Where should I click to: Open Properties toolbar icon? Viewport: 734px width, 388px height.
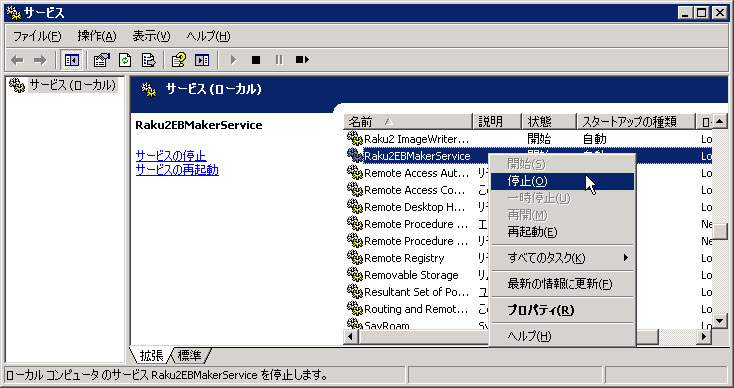coord(102,60)
